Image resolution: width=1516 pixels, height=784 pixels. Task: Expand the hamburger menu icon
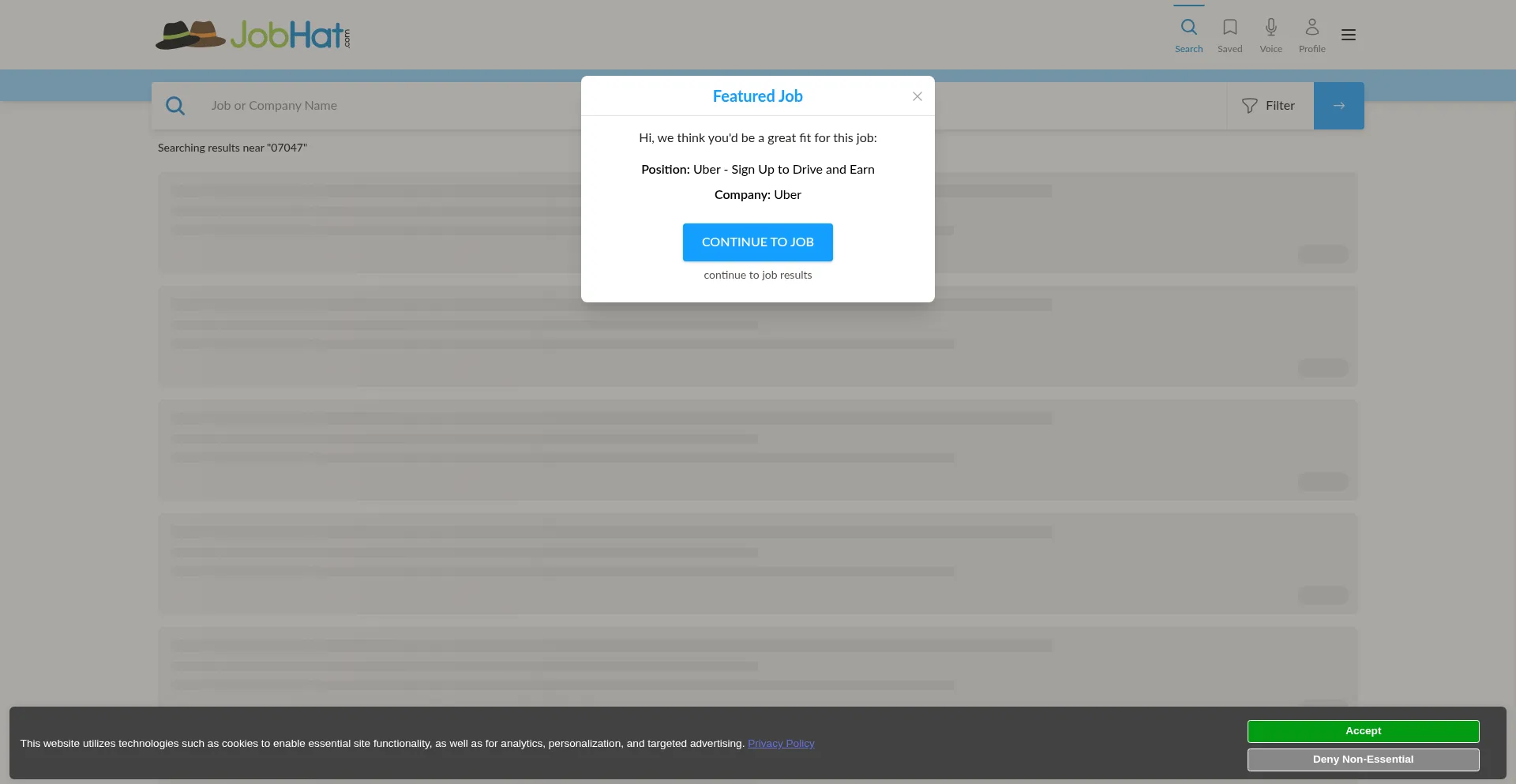pos(1348,35)
